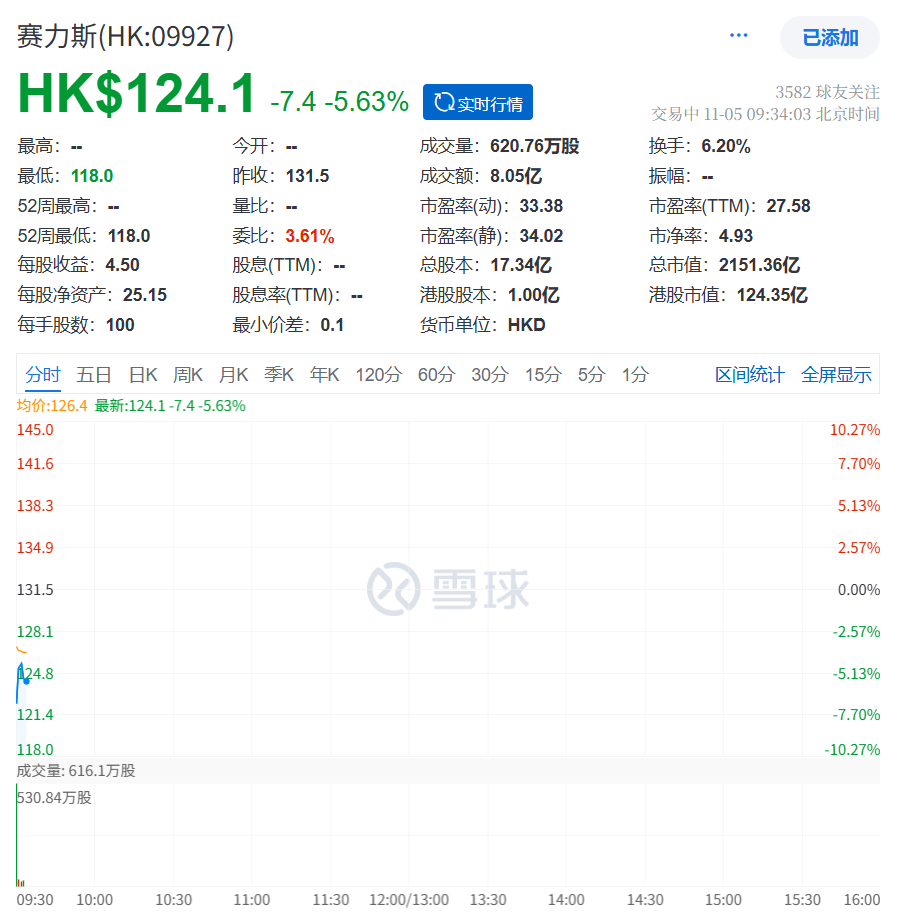This screenshot has width=909, height=918.
Task: Switch to the 日K chart tab
Action: 143,375
